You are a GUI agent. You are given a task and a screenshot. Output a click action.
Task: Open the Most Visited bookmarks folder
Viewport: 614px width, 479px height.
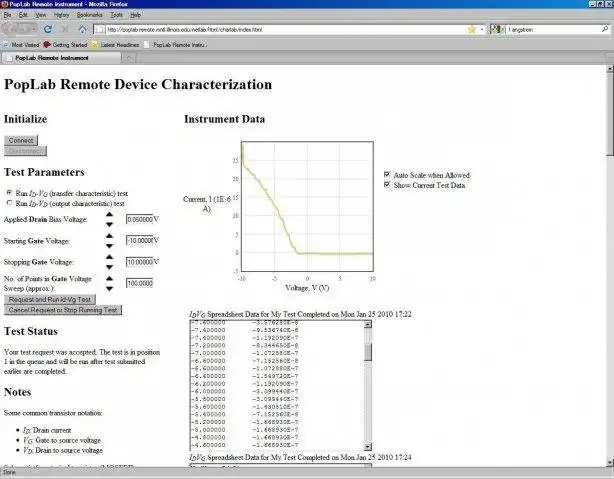pyautogui.click(x=21, y=45)
